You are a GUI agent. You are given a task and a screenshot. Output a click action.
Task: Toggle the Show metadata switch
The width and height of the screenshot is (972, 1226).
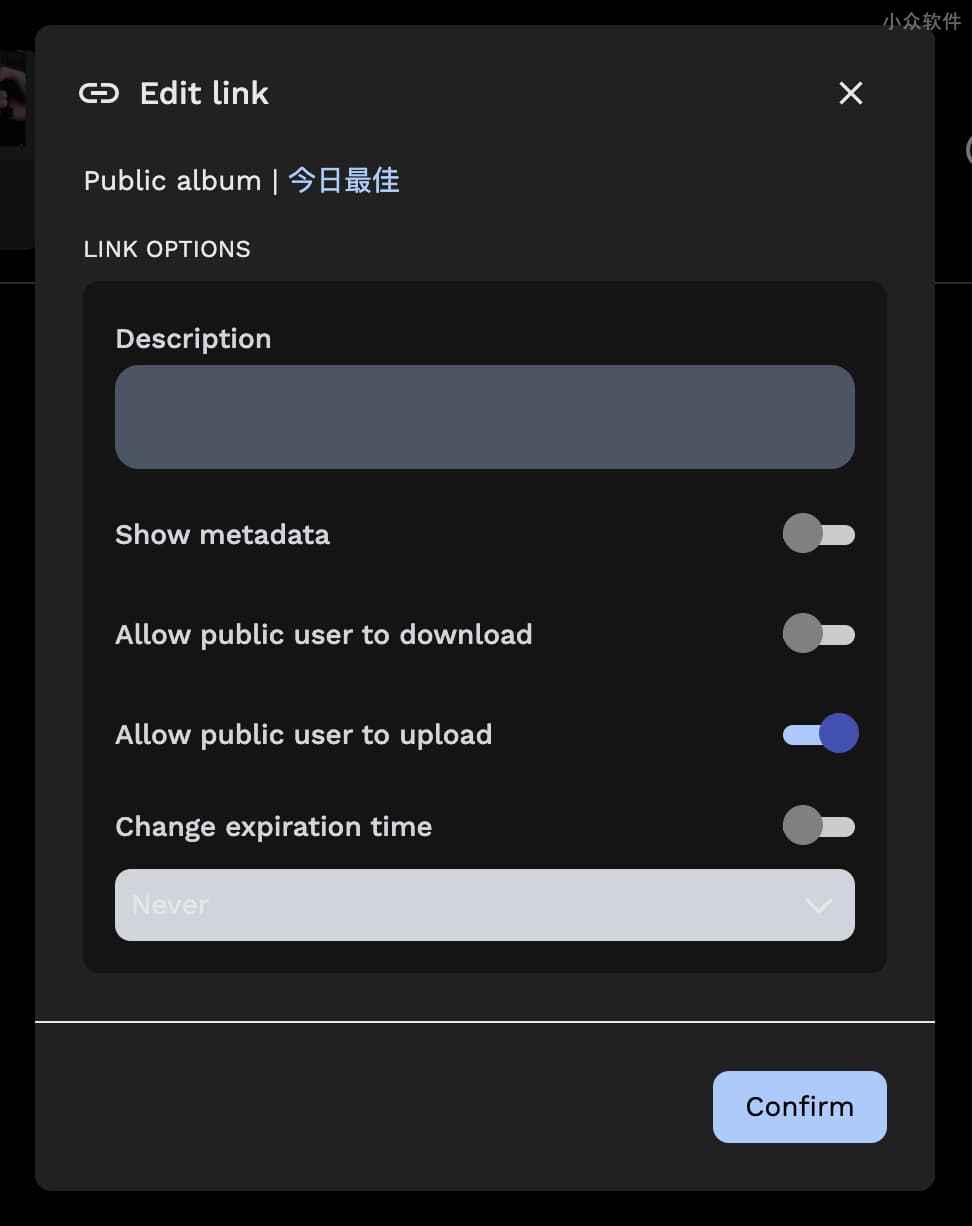coord(818,534)
